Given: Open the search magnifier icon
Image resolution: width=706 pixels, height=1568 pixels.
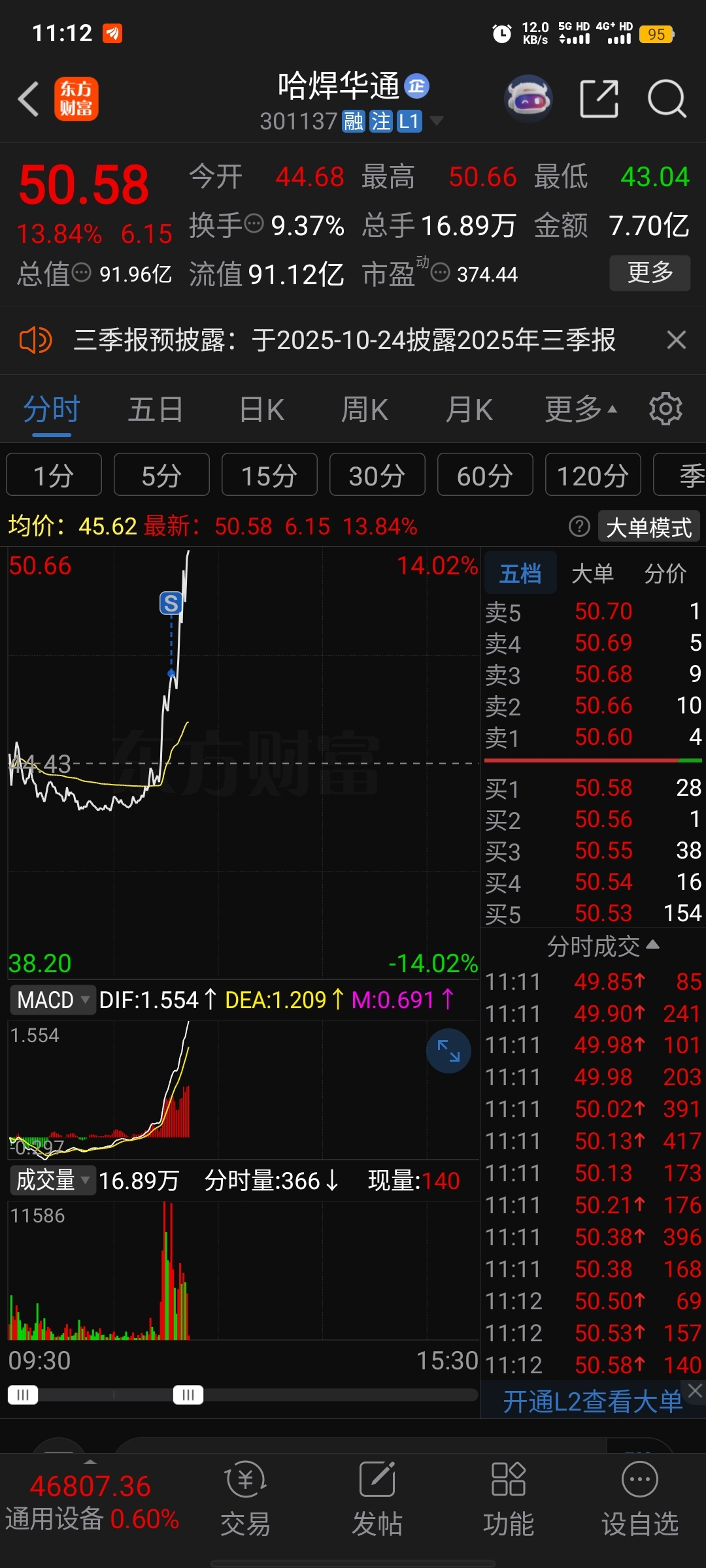Looking at the screenshot, I should coord(667,99).
